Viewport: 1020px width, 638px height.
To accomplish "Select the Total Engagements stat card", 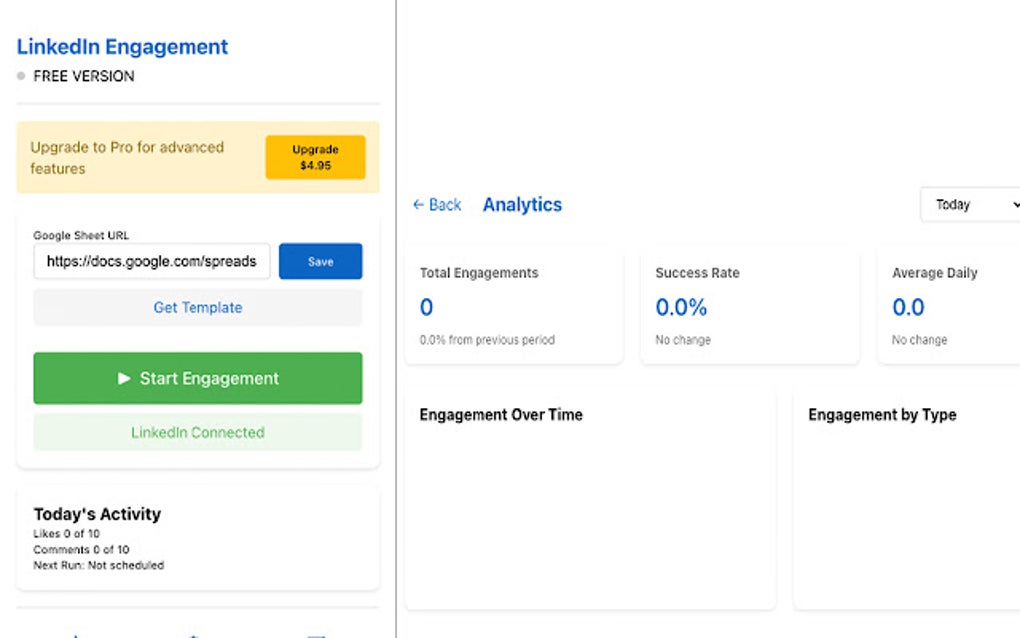I will 513,305.
